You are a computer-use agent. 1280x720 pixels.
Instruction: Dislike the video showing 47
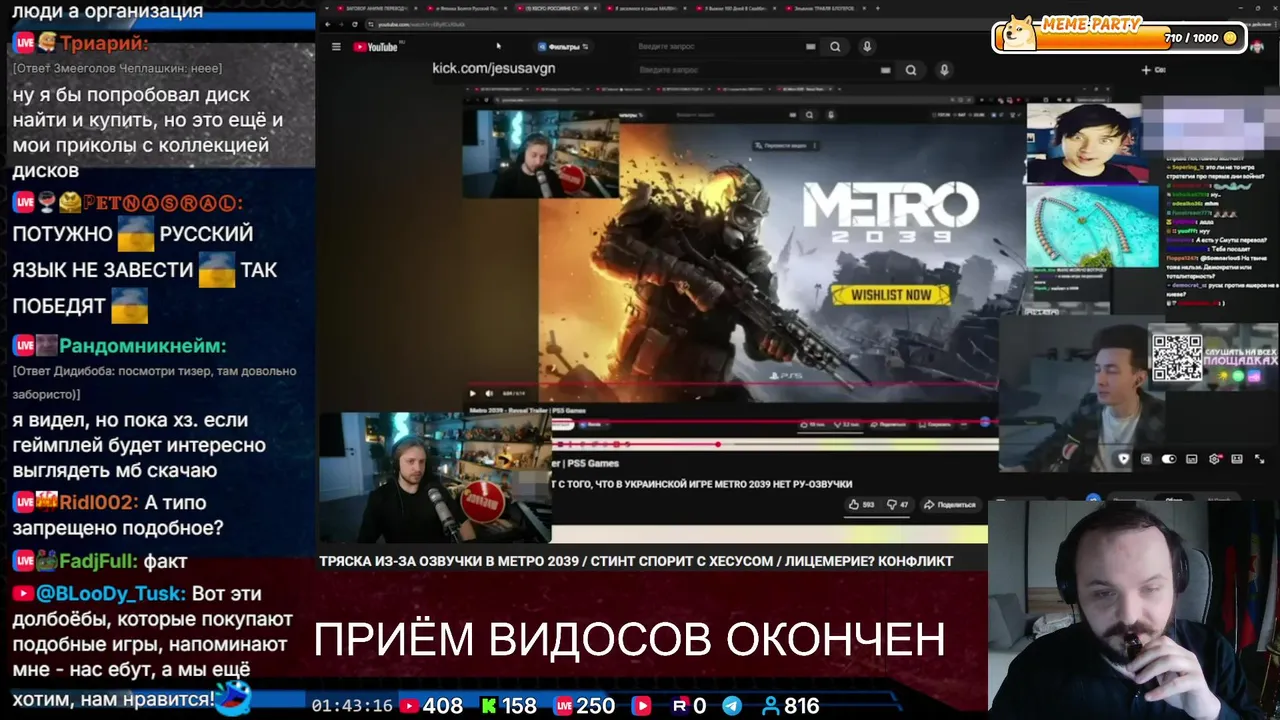(899, 505)
